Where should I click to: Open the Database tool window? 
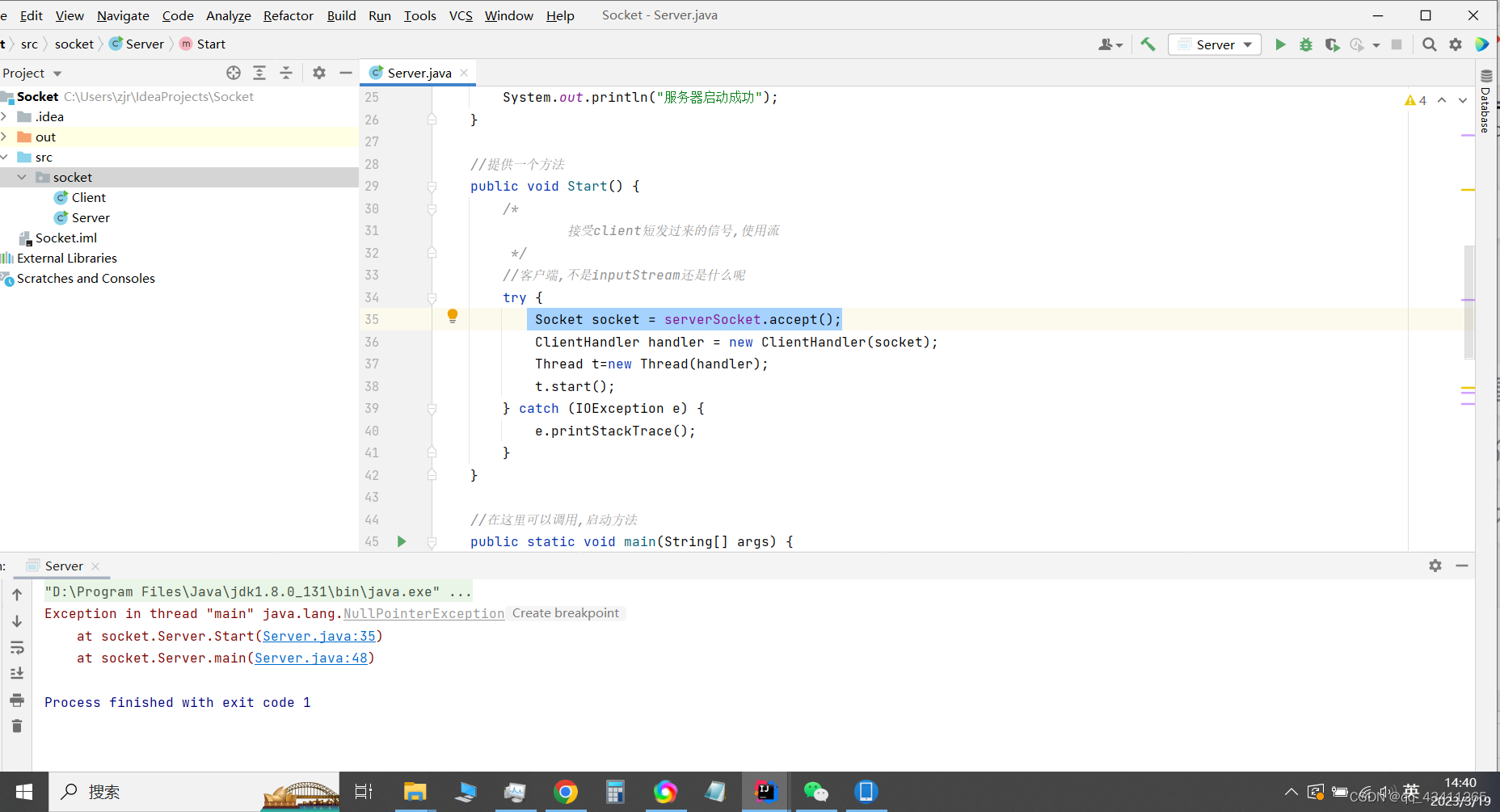point(1485,109)
